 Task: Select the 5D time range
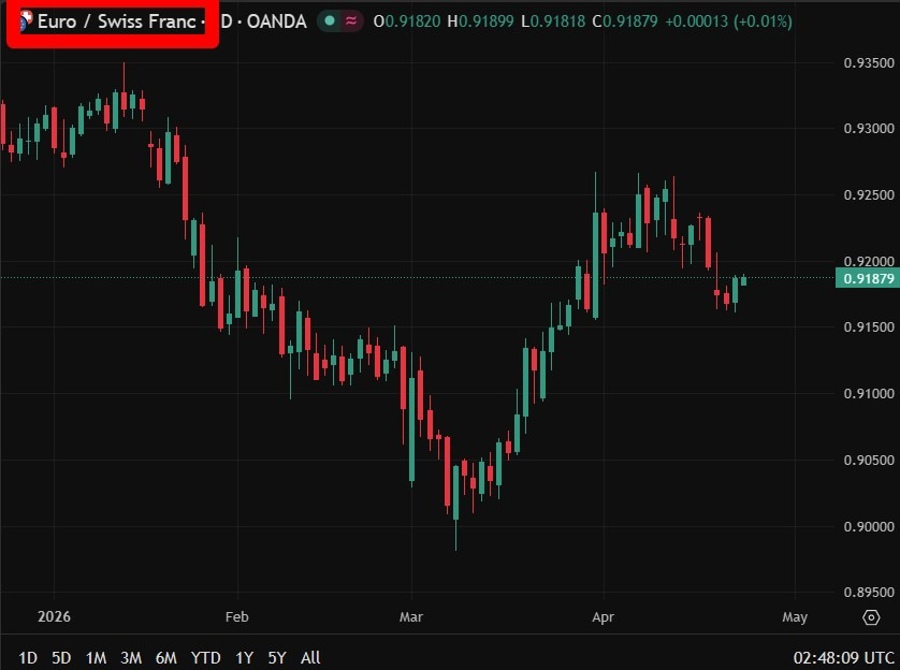tap(61, 657)
